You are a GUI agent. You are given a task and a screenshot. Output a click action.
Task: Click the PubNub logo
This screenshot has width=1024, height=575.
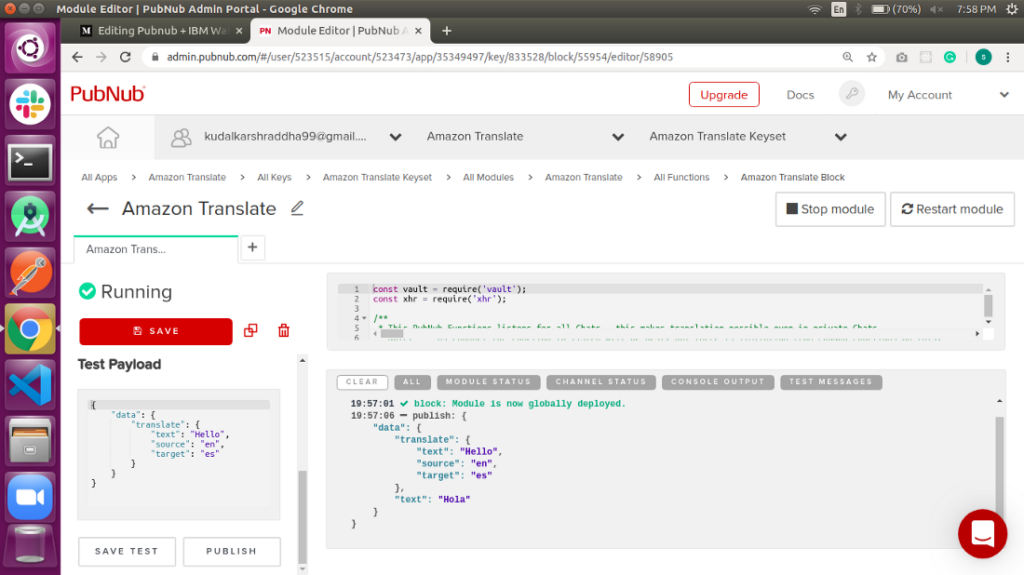coord(108,94)
